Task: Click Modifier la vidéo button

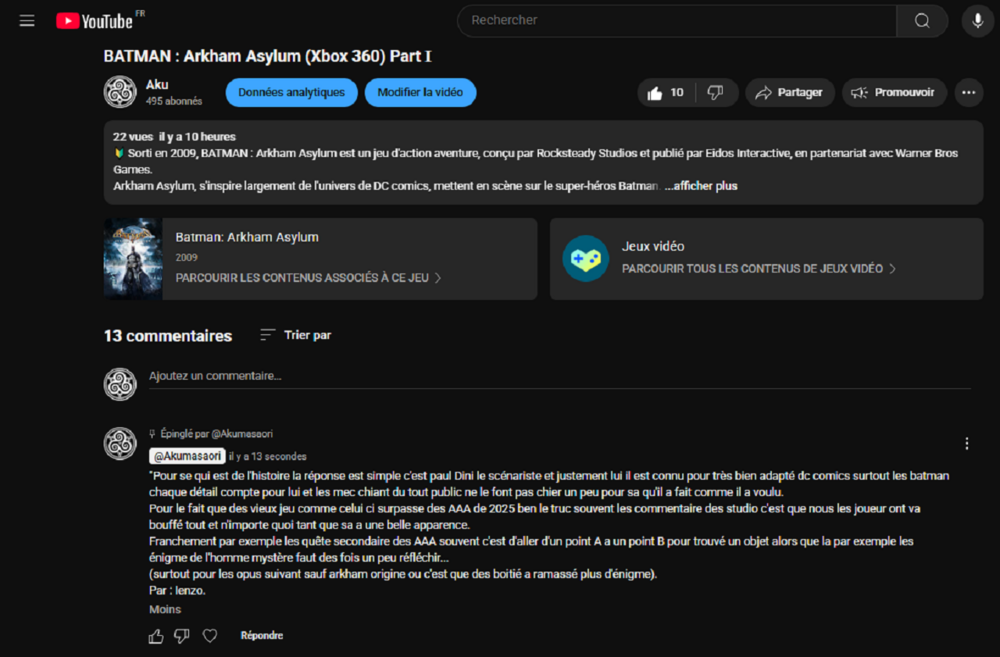Action: [x=420, y=93]
